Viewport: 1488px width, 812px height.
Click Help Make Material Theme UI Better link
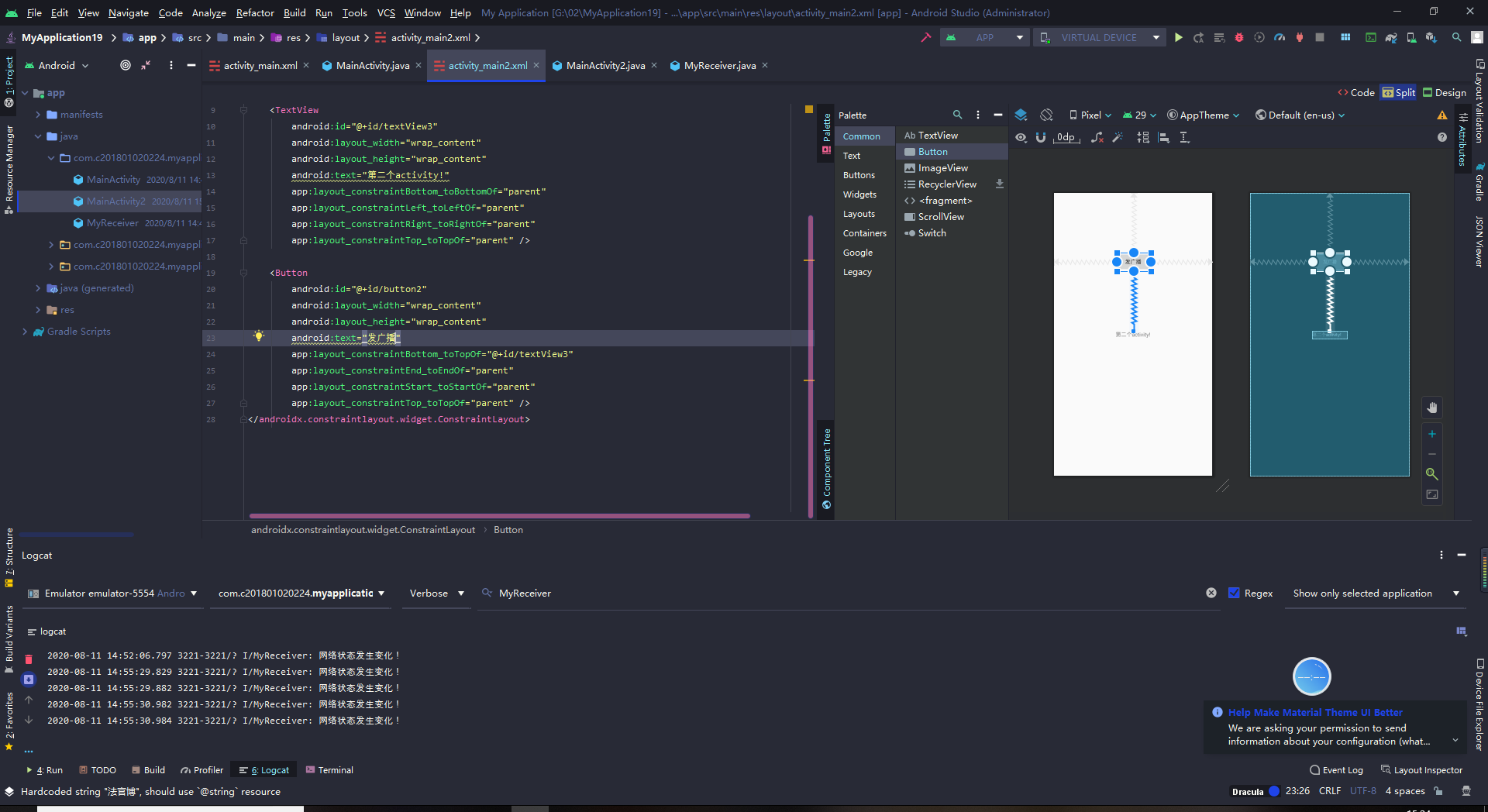1315,712
